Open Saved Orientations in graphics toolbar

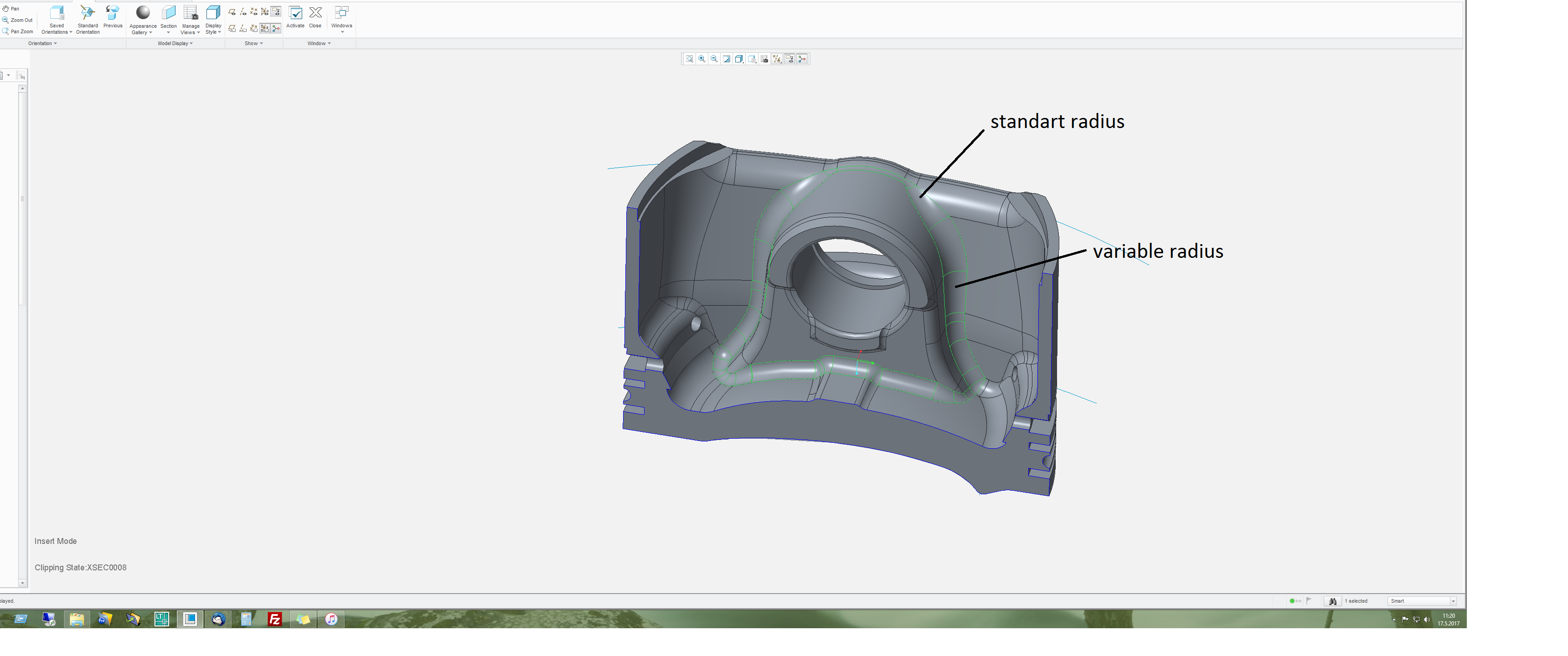752,59
